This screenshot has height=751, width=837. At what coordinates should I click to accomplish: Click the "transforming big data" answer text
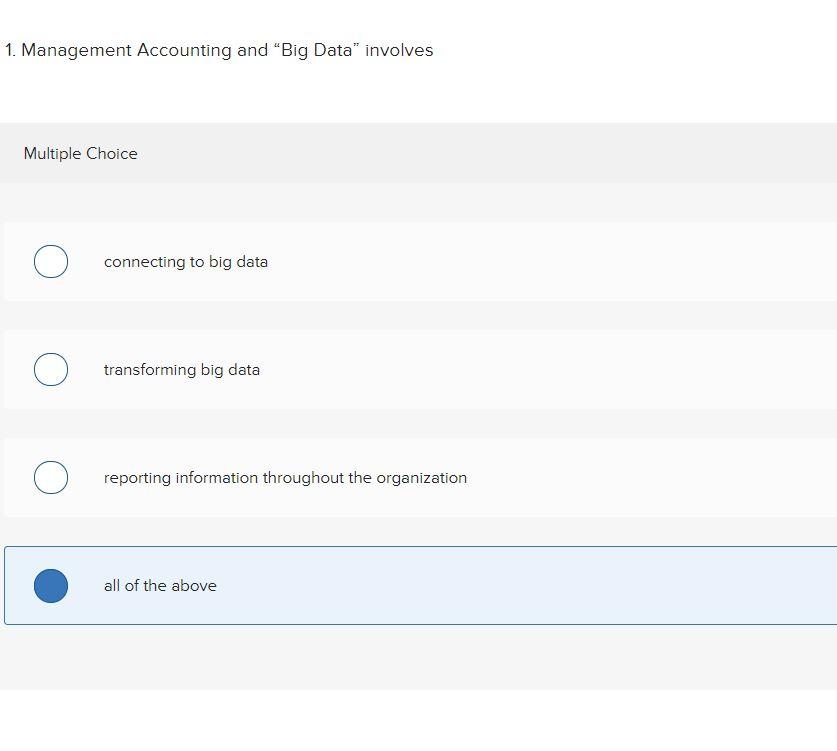[x=182, y=369]
